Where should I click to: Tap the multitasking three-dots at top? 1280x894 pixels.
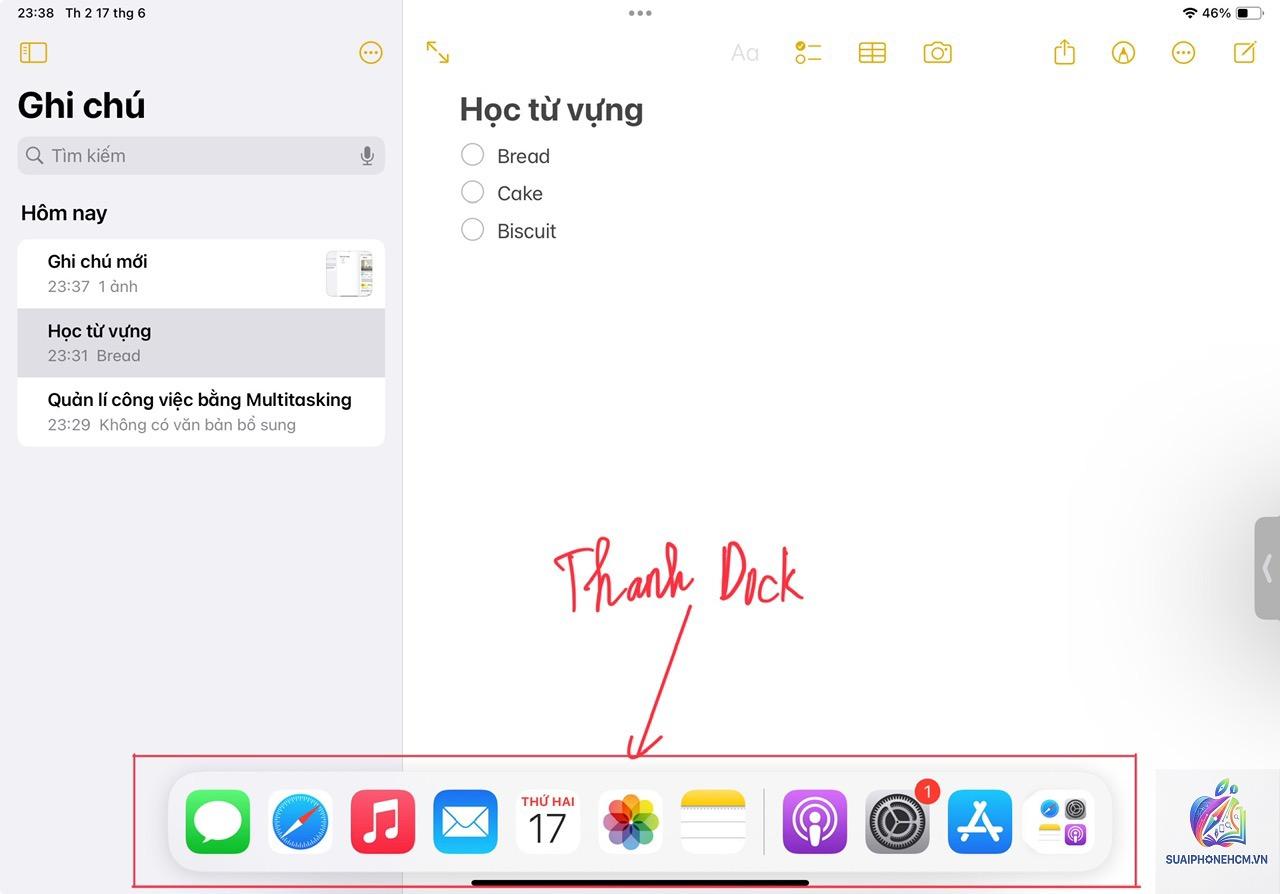[x=640, y=13]
